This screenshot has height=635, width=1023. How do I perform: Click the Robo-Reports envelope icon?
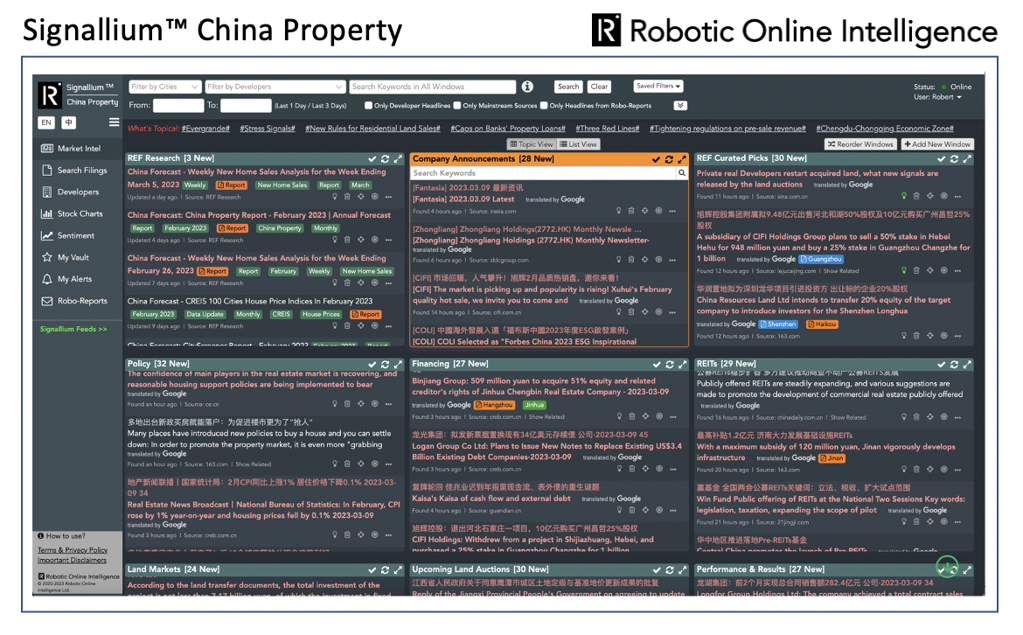47,301
